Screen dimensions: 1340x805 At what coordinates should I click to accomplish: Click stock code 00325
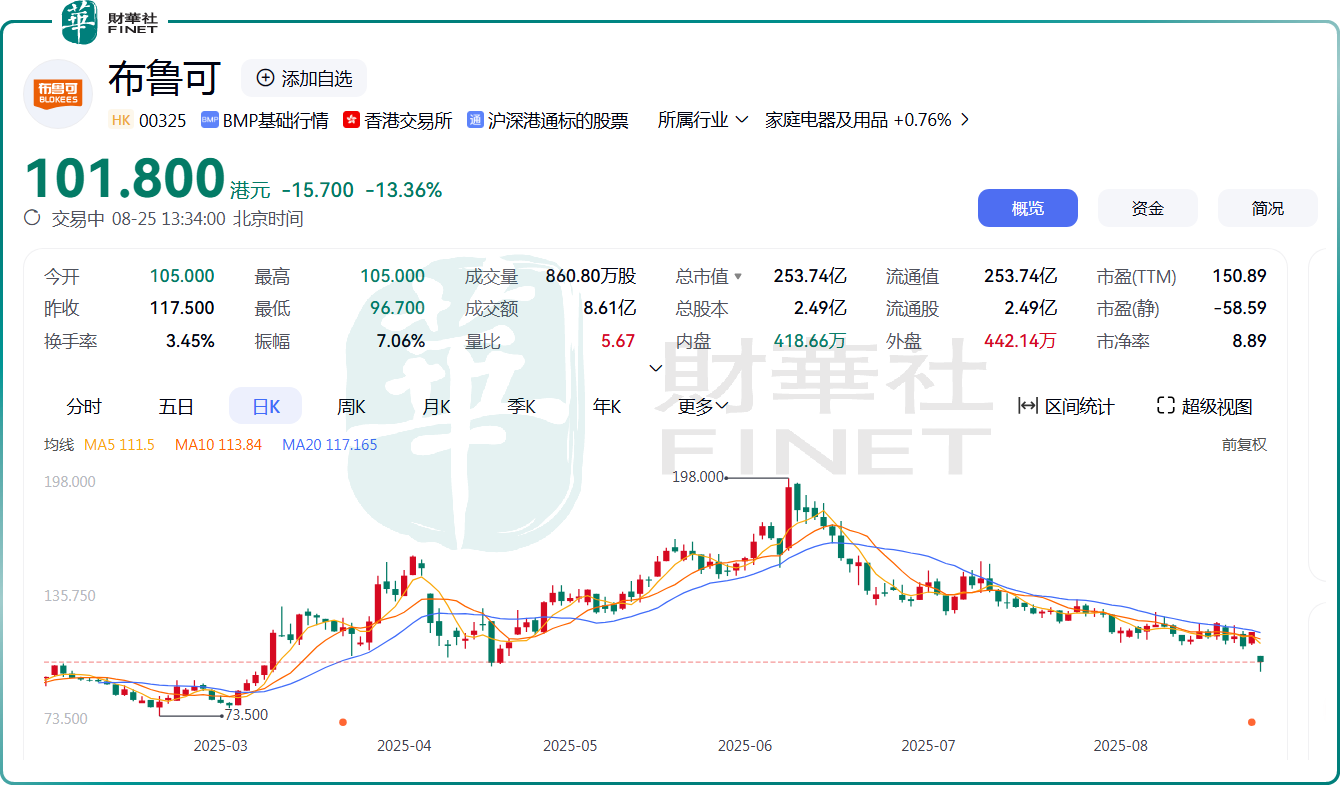162,120
